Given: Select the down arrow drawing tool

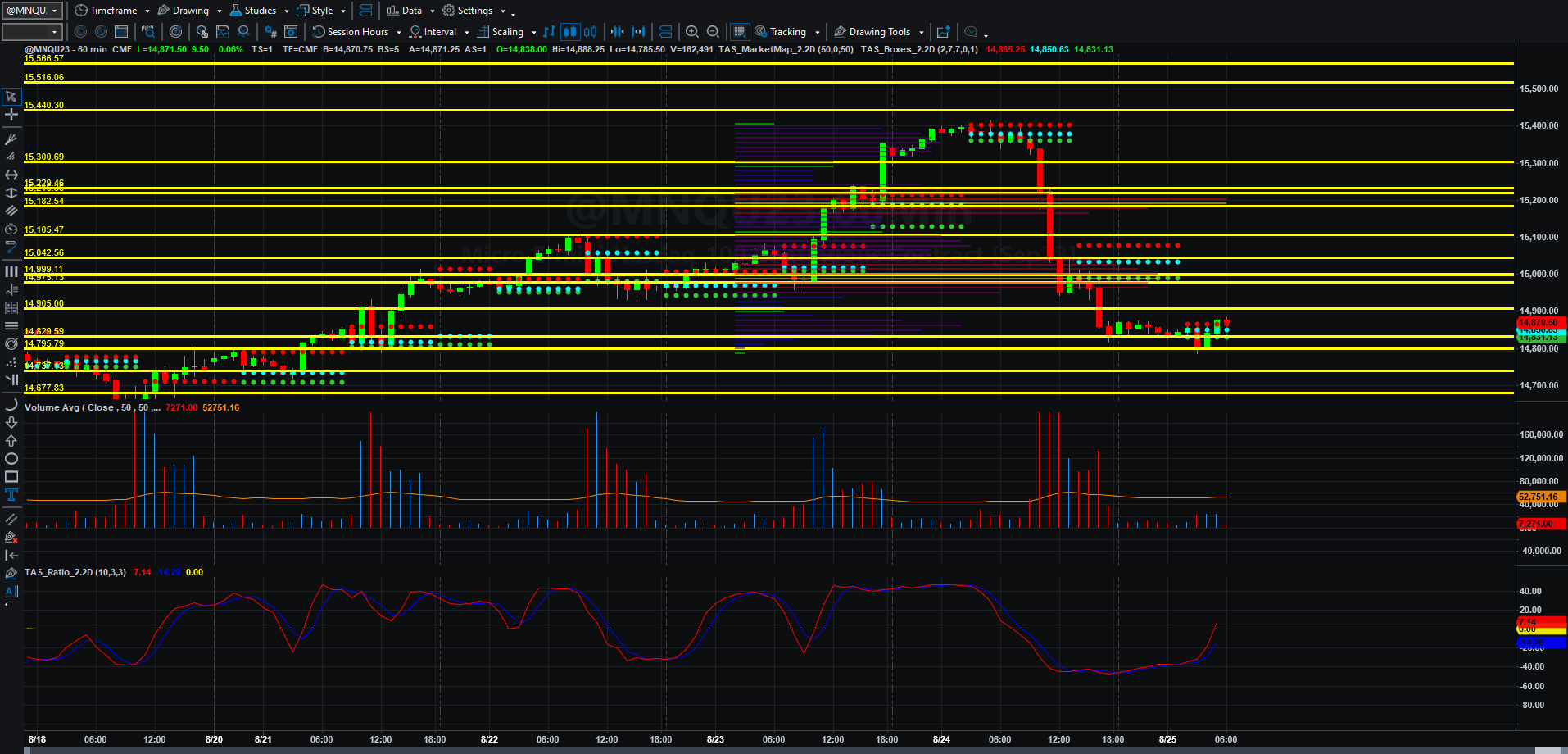Looking at the screenshot, I should click(11, 422).
